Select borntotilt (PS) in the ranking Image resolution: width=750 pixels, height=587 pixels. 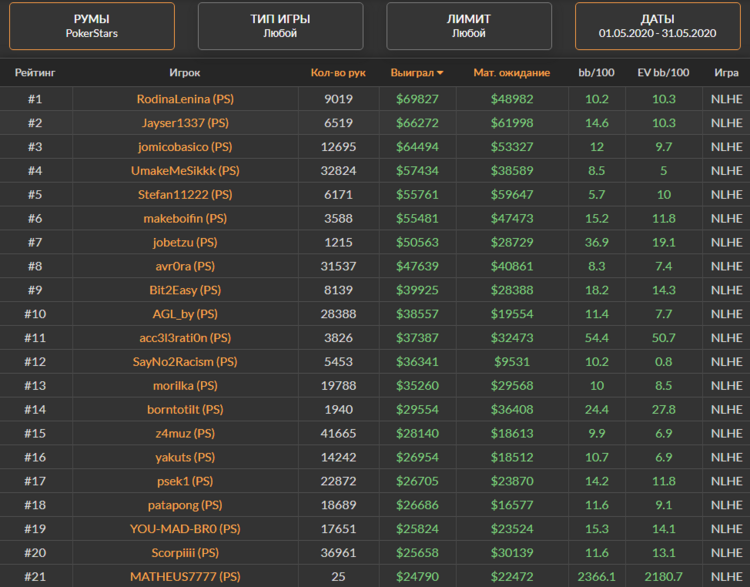coord(185,410)
